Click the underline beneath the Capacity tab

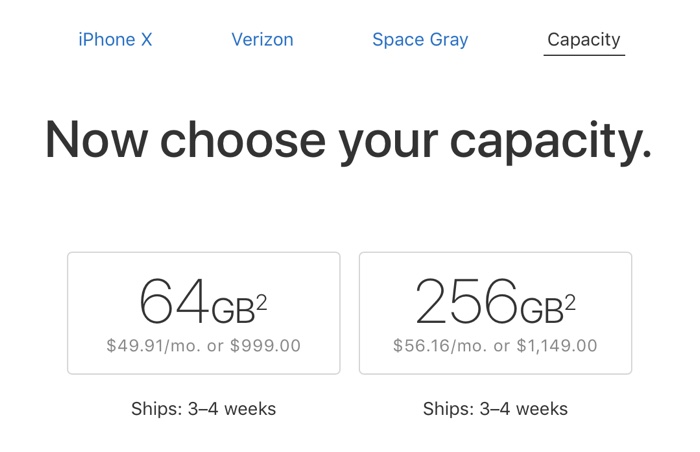pos(584,55)
